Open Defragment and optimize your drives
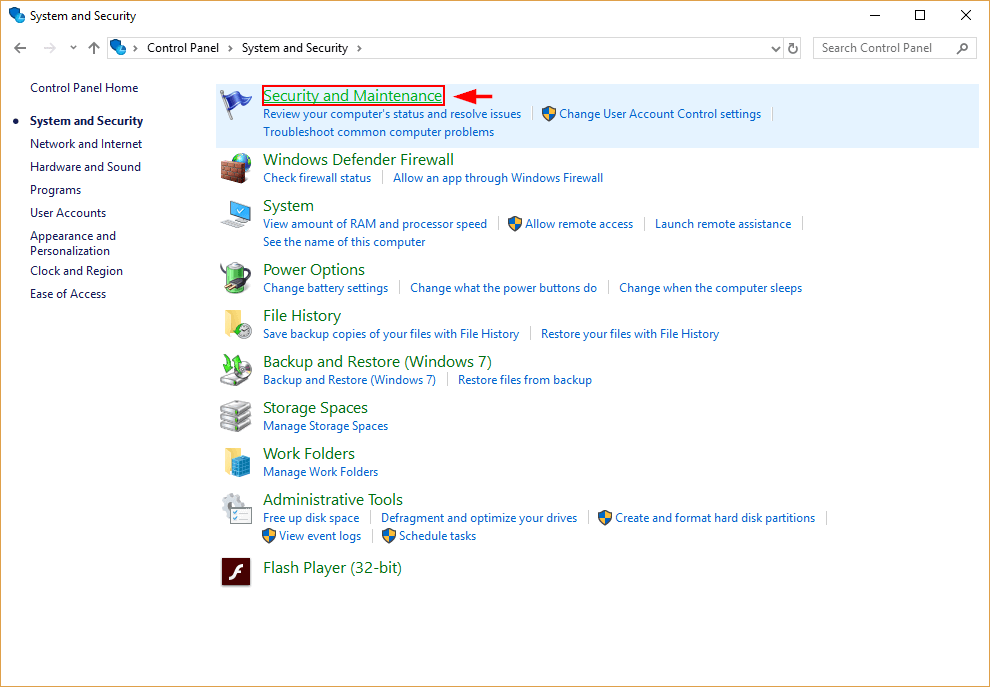The height and width of the screenshot is (687, 990). point(479,518)
